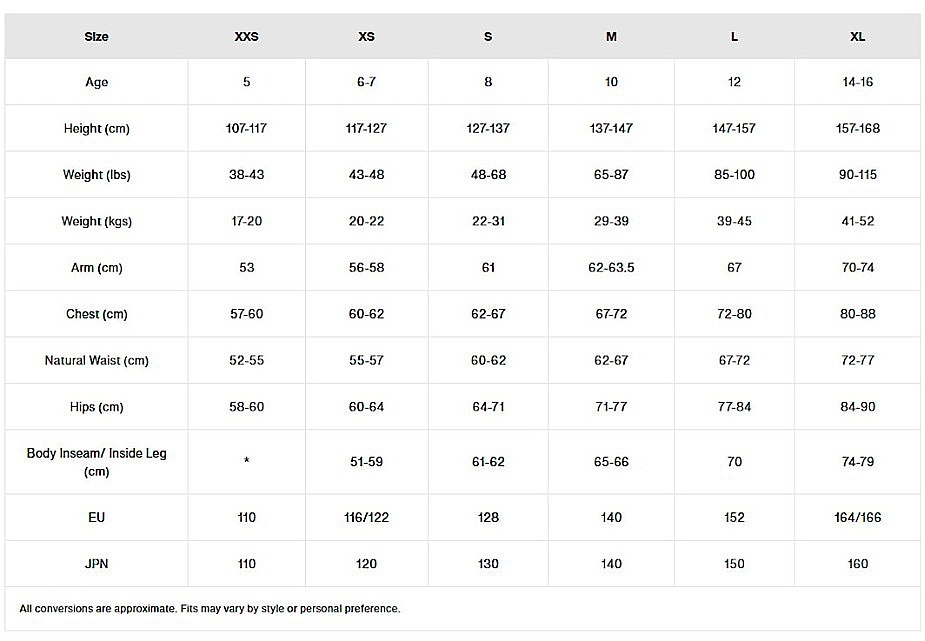This screenshot has width=925, height=641.
Task: Click the EU row label
Action: pyautogui.click(x=96, y=517)
